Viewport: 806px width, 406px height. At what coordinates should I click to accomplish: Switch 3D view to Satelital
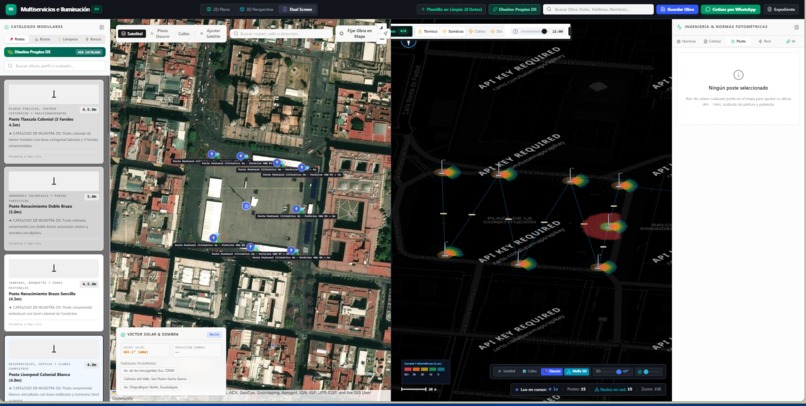pyautogui.click(x=506, y=371)
